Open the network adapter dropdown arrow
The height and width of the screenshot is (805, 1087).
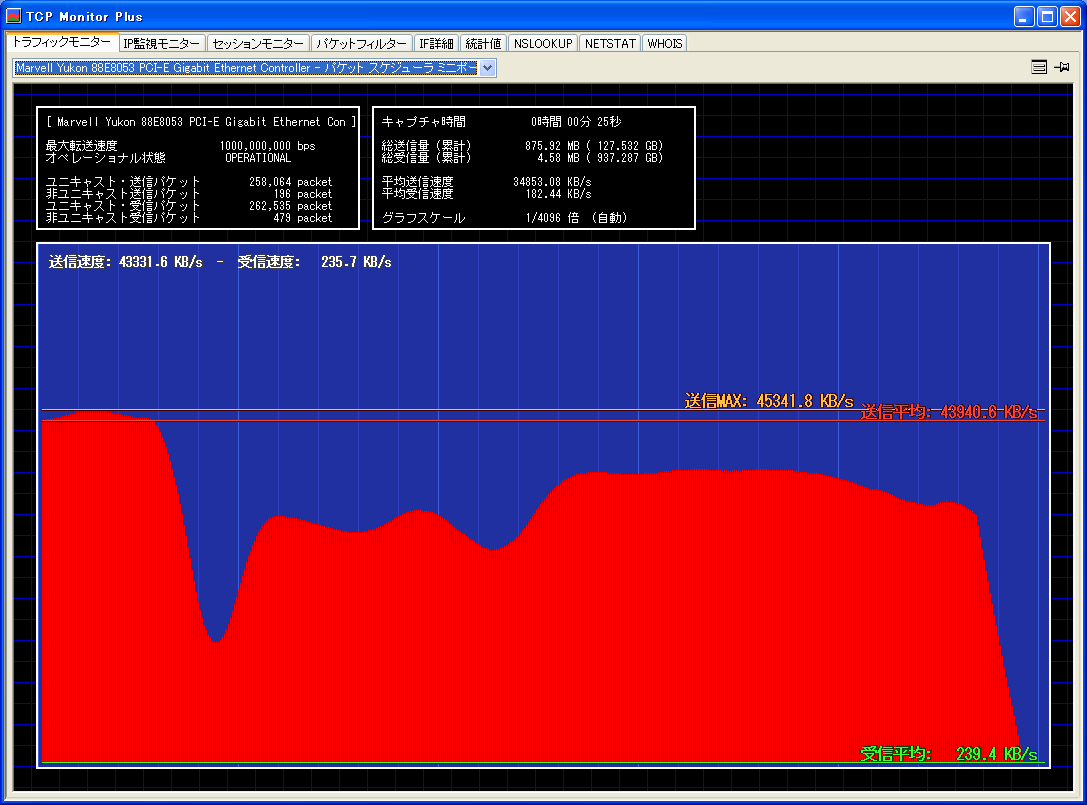click(x=488, y=68)
